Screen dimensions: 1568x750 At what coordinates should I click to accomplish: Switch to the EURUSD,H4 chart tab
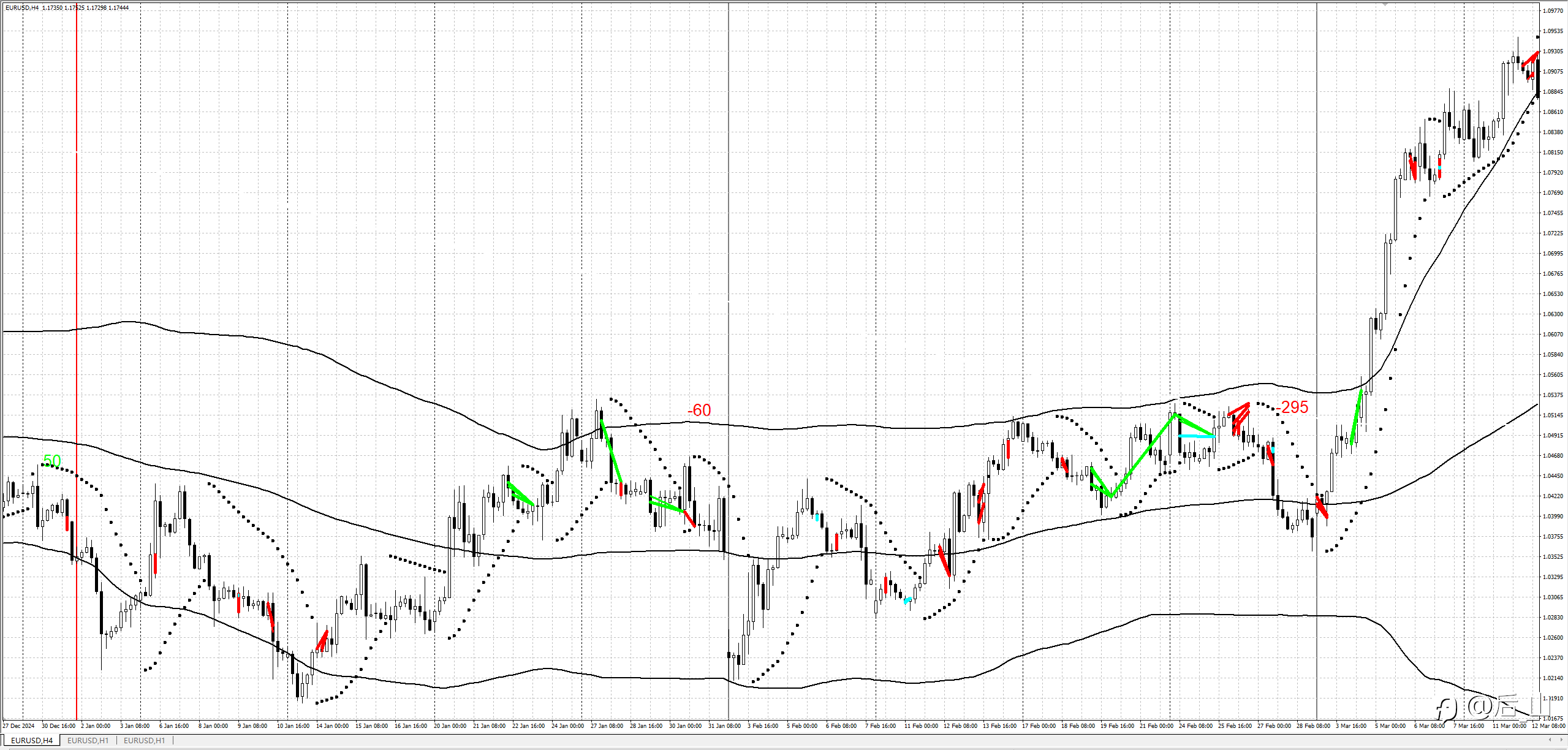[x=32, y=740]
